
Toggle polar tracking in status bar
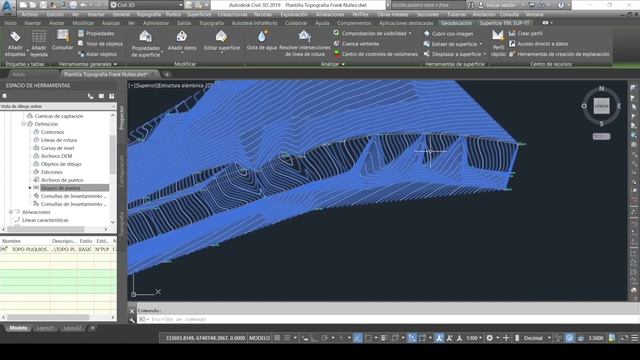325,338
